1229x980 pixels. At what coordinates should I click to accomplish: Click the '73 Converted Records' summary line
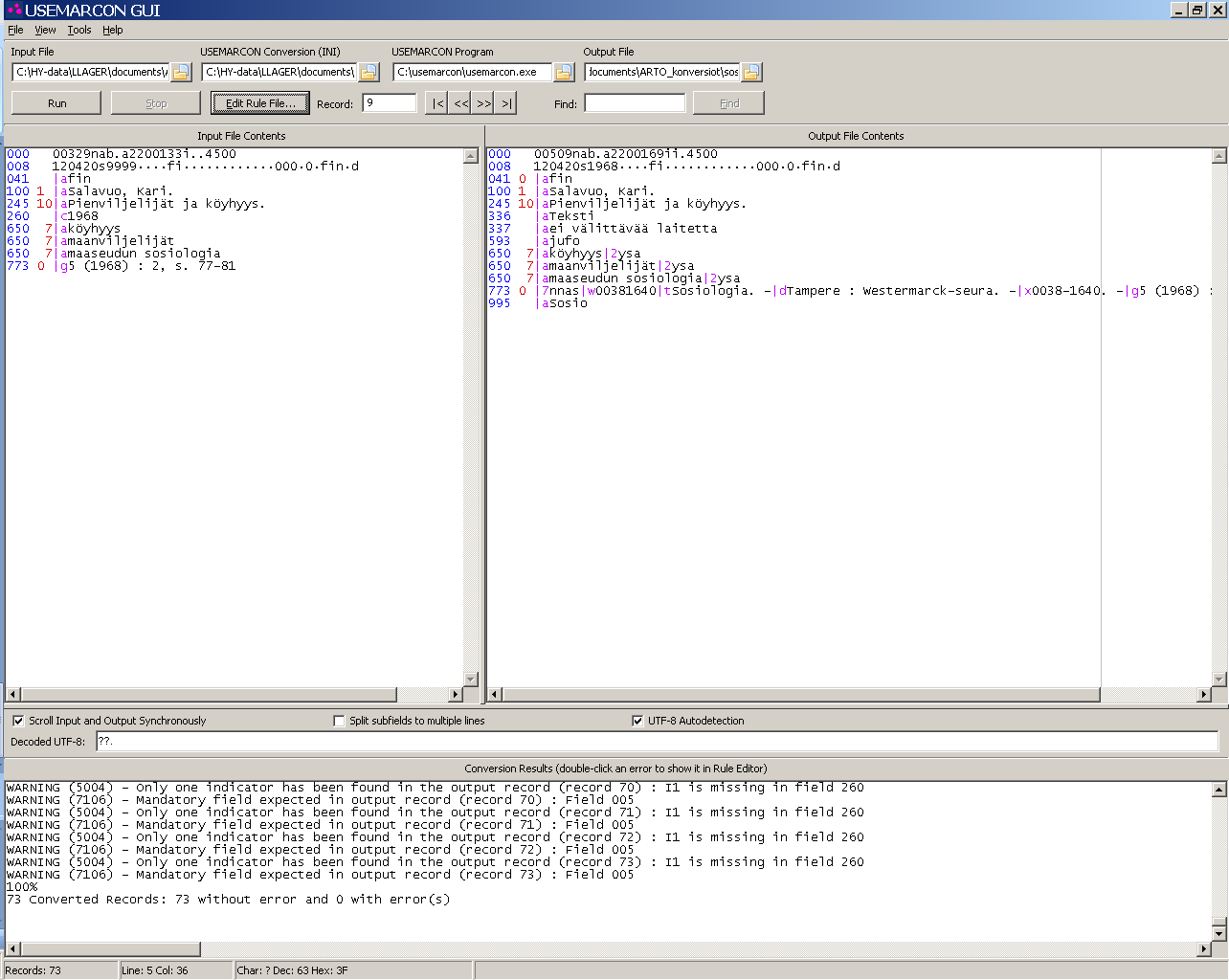pyautogui.click(x=228, y=900)
